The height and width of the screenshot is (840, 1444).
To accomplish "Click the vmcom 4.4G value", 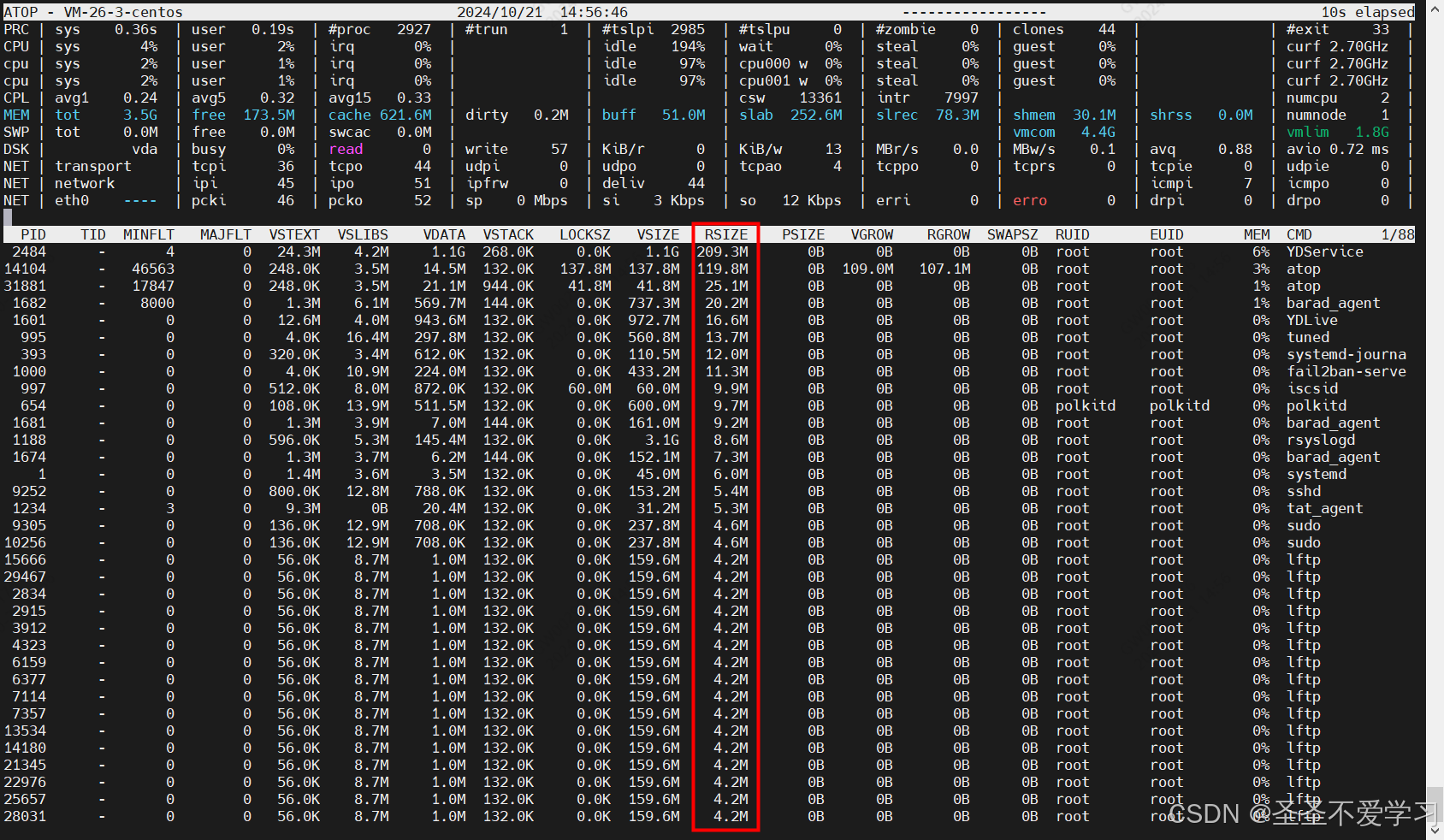I will tap(1064, 132).
